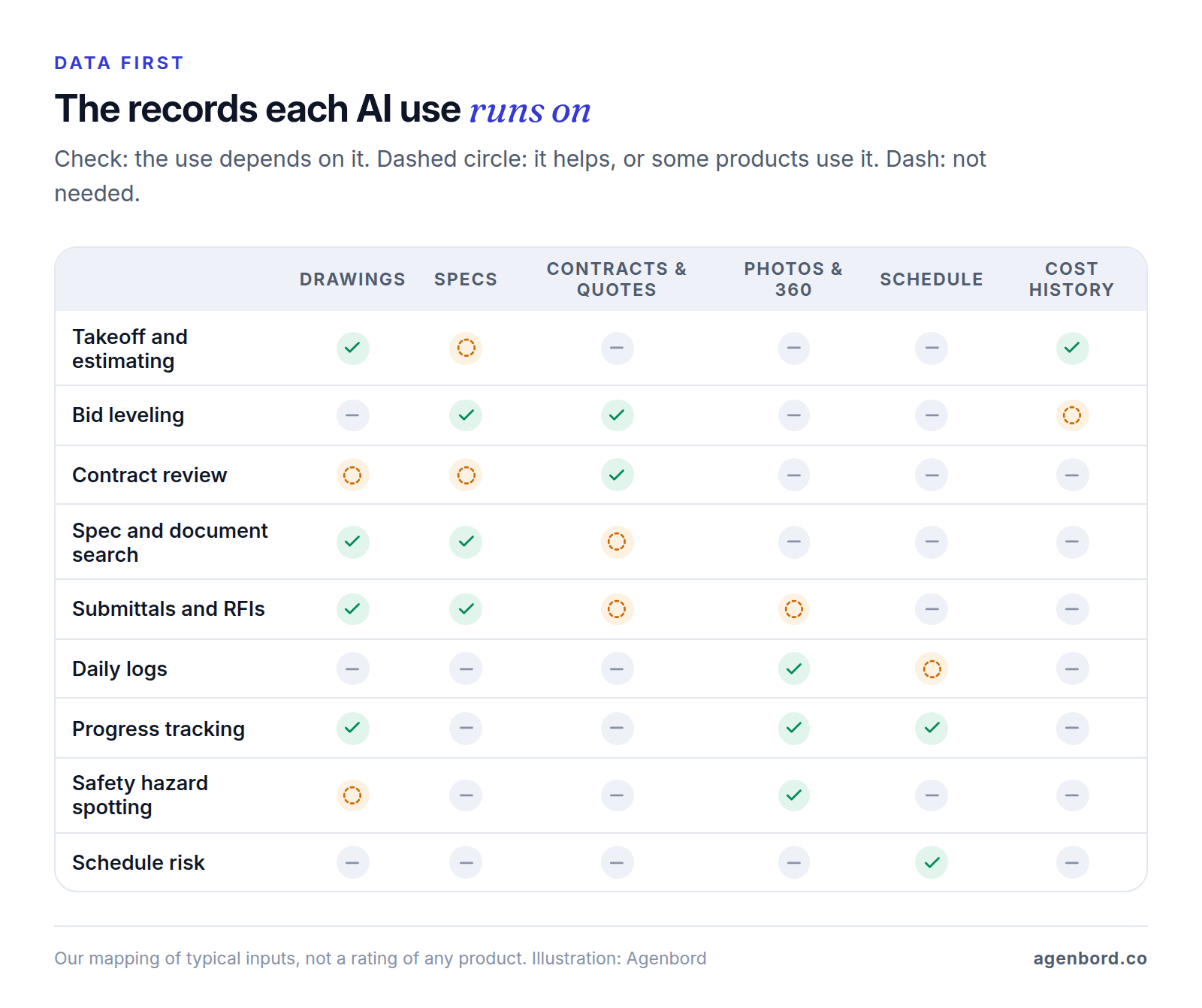Viewport: 1202px width, 1008px height.
Task: Select the Takeoff and estimating row label
Action: (130, 349)
